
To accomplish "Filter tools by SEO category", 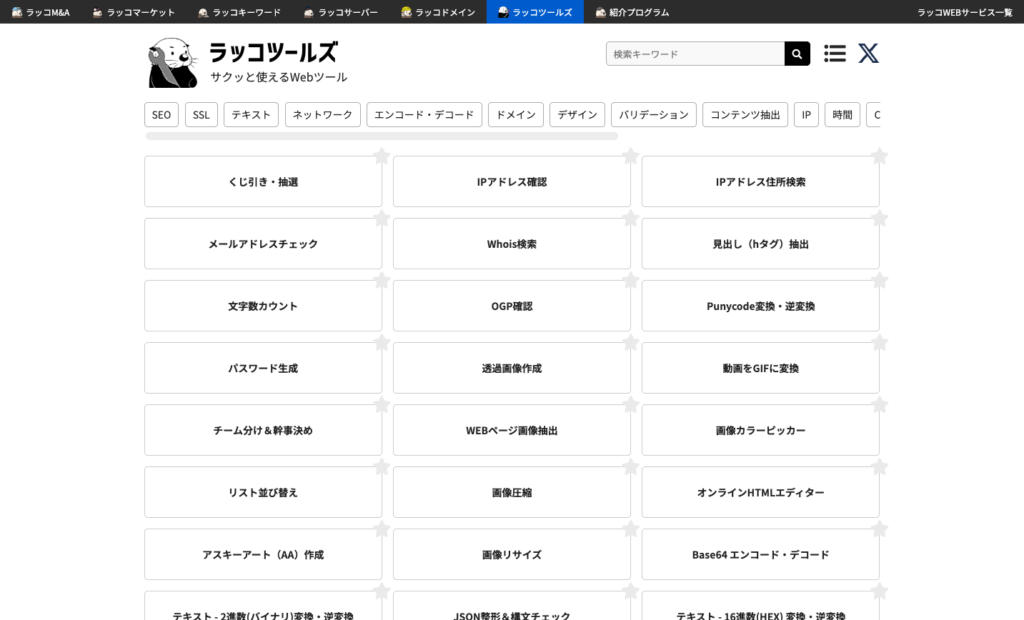I will (161, 114).
